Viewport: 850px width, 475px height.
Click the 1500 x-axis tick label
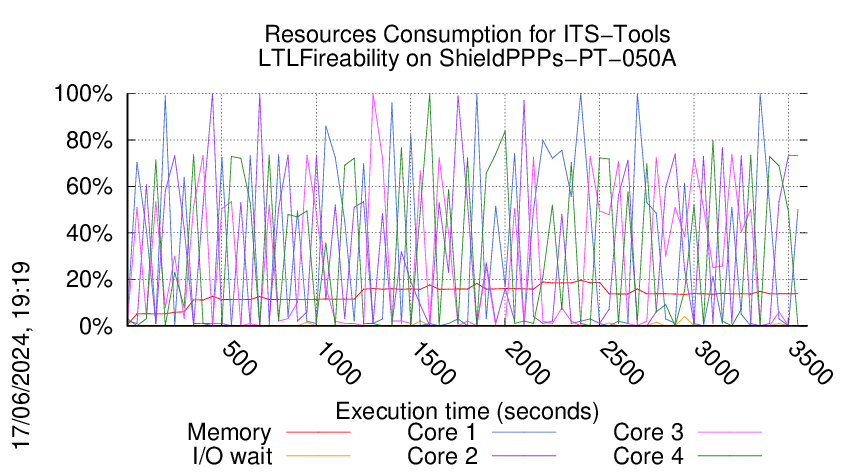(433, 363)
